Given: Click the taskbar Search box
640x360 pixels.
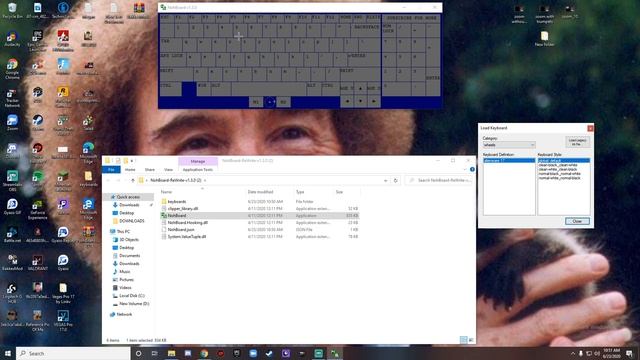Looking at the screenshot, I should point(73,353).
